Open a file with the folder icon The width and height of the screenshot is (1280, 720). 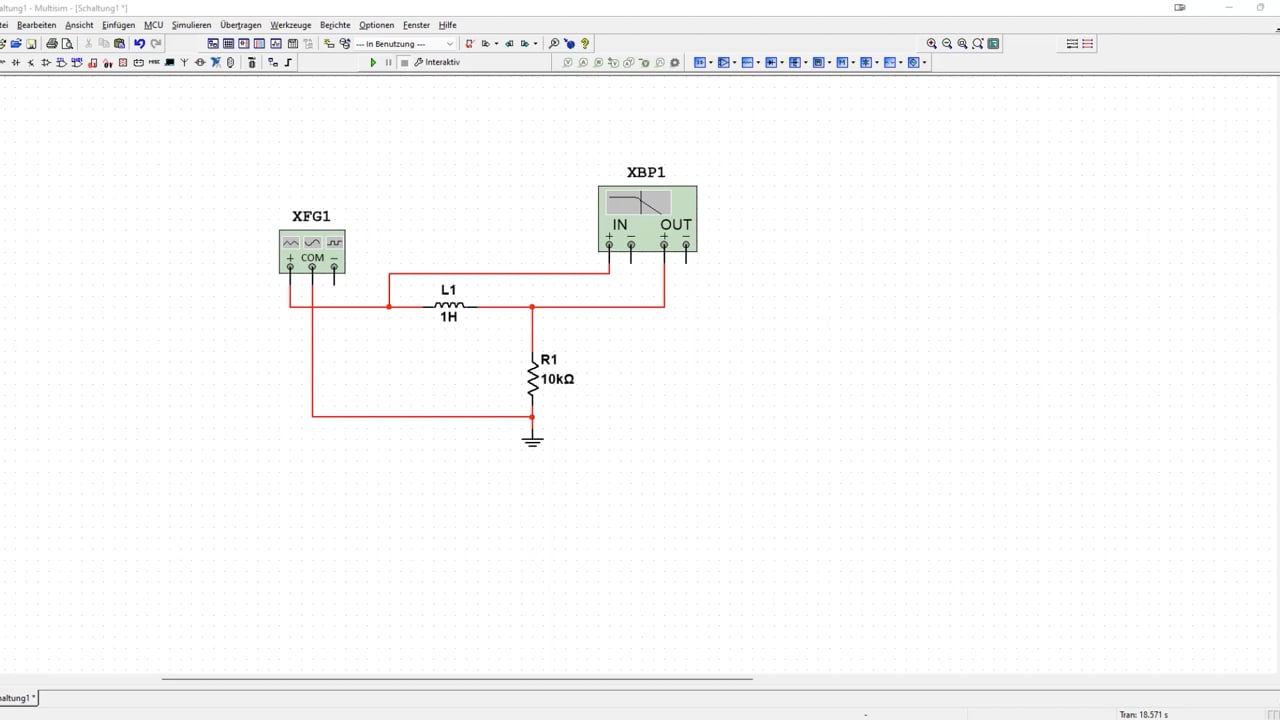(16, 44)
